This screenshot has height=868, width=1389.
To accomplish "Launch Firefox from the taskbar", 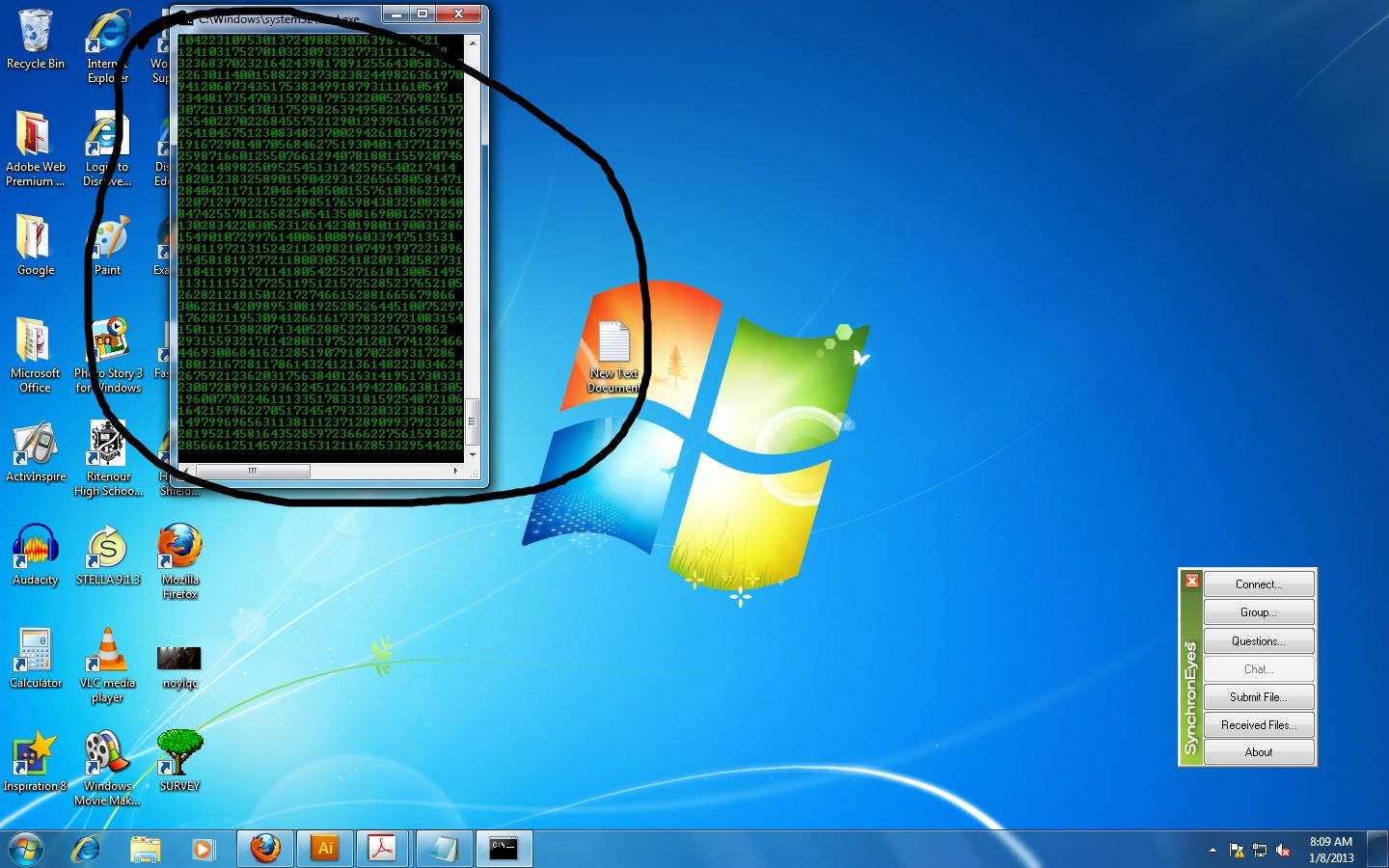I will 264,849.
